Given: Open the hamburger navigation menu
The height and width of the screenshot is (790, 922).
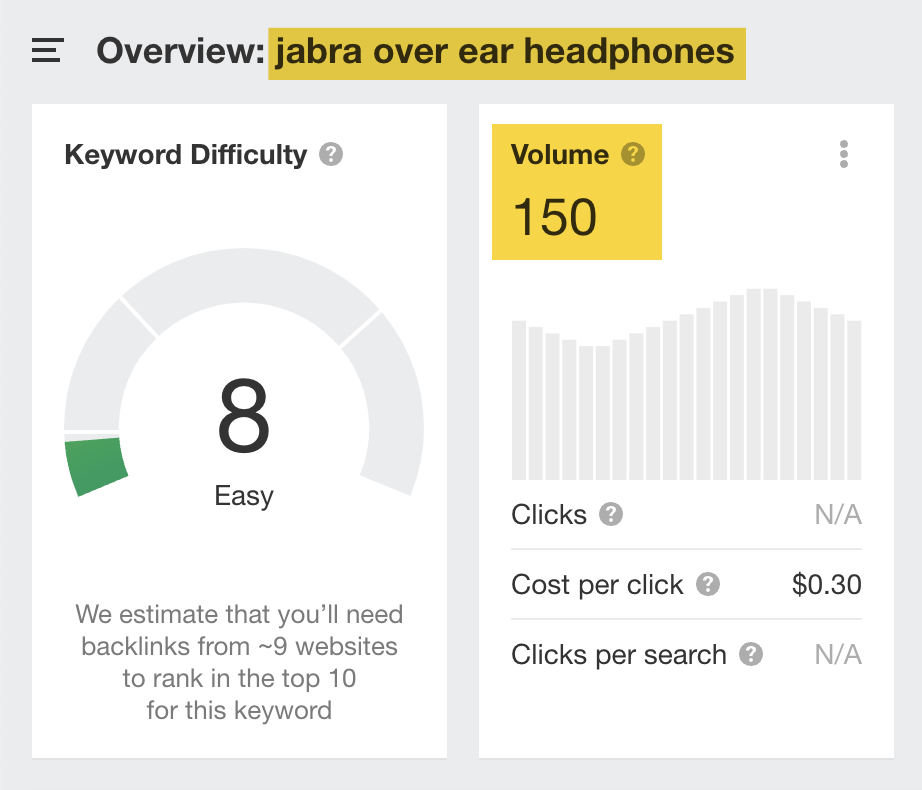Looking at the screenshot, I should (46, 51).
